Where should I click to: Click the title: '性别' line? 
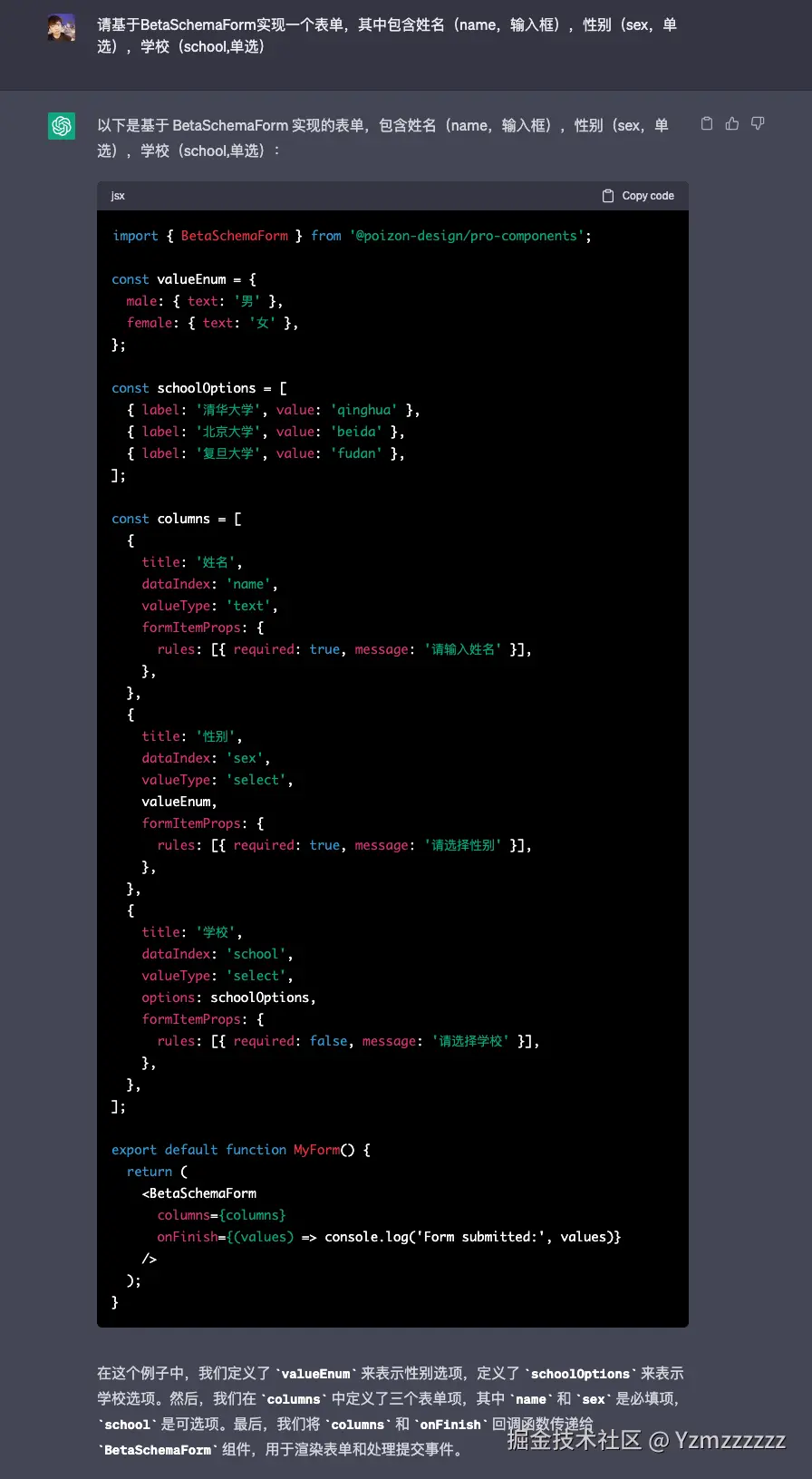click(x=192, y=736)
